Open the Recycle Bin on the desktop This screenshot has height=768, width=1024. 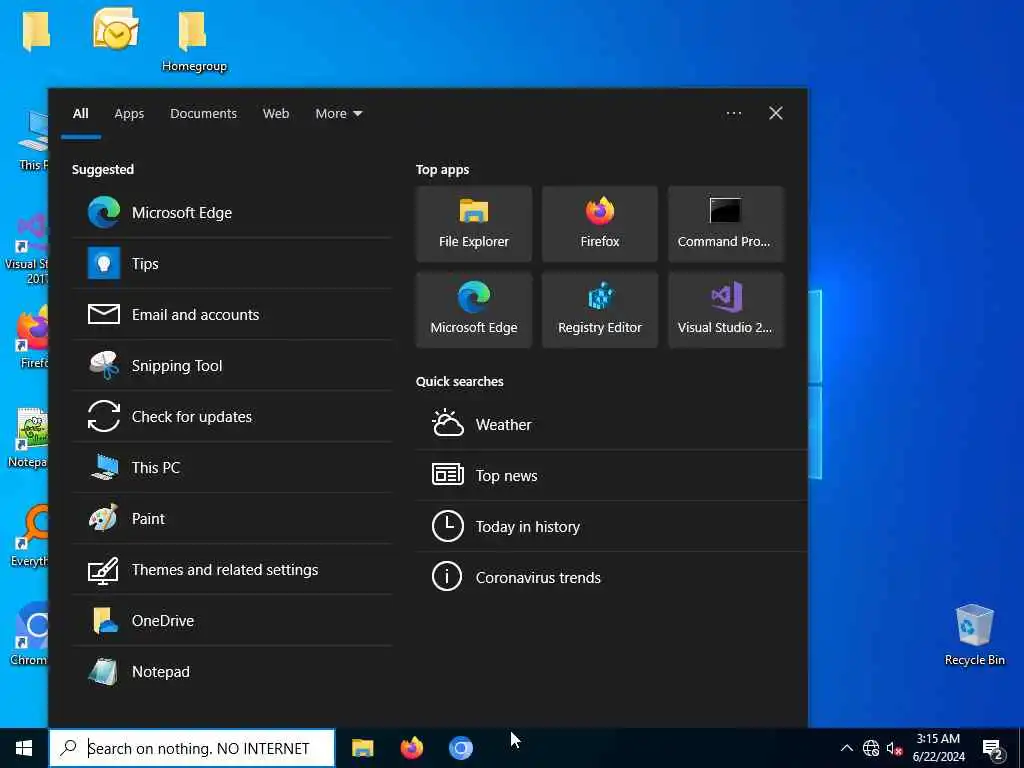(x=974, y=635)
